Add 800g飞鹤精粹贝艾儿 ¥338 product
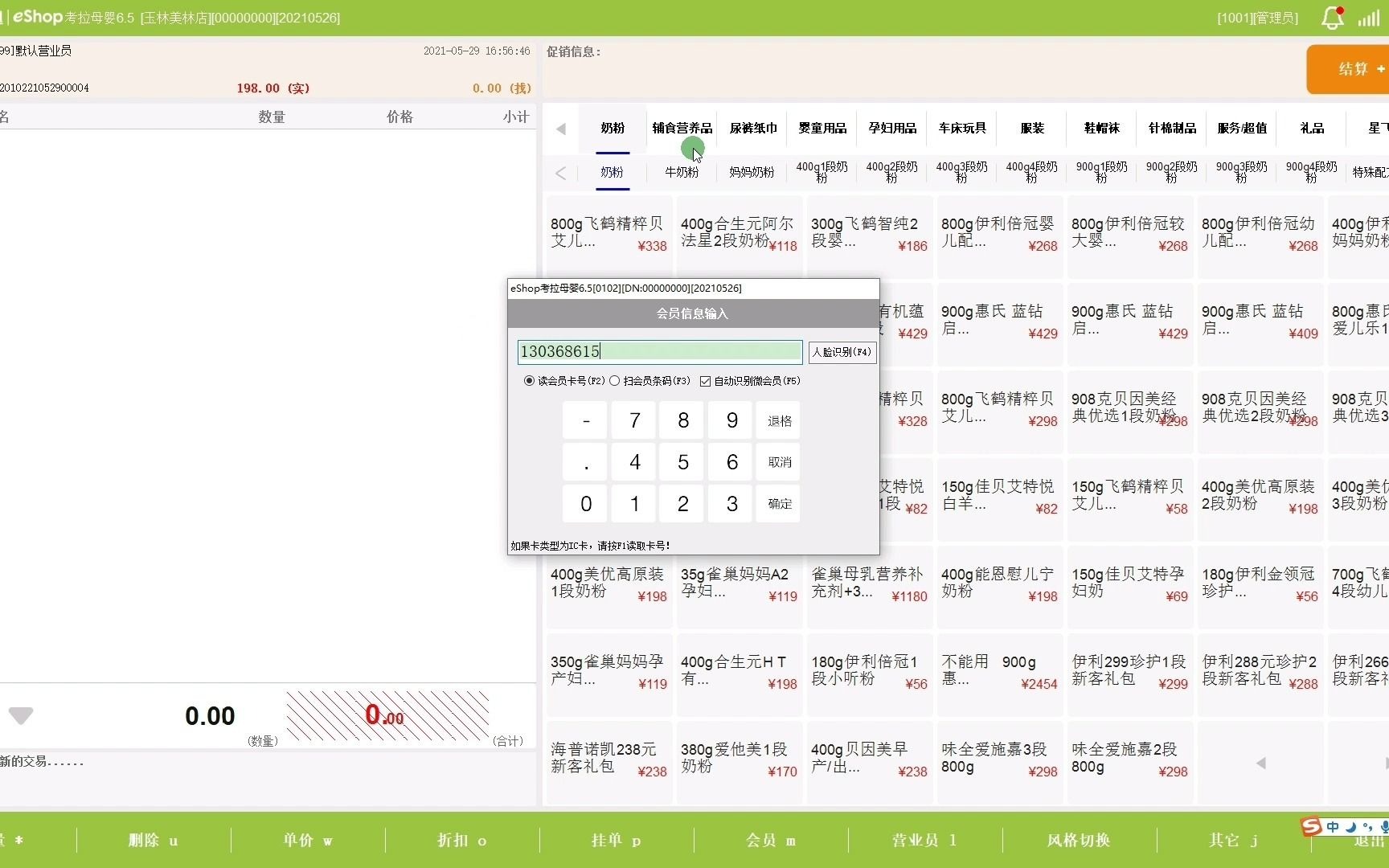 608,236
